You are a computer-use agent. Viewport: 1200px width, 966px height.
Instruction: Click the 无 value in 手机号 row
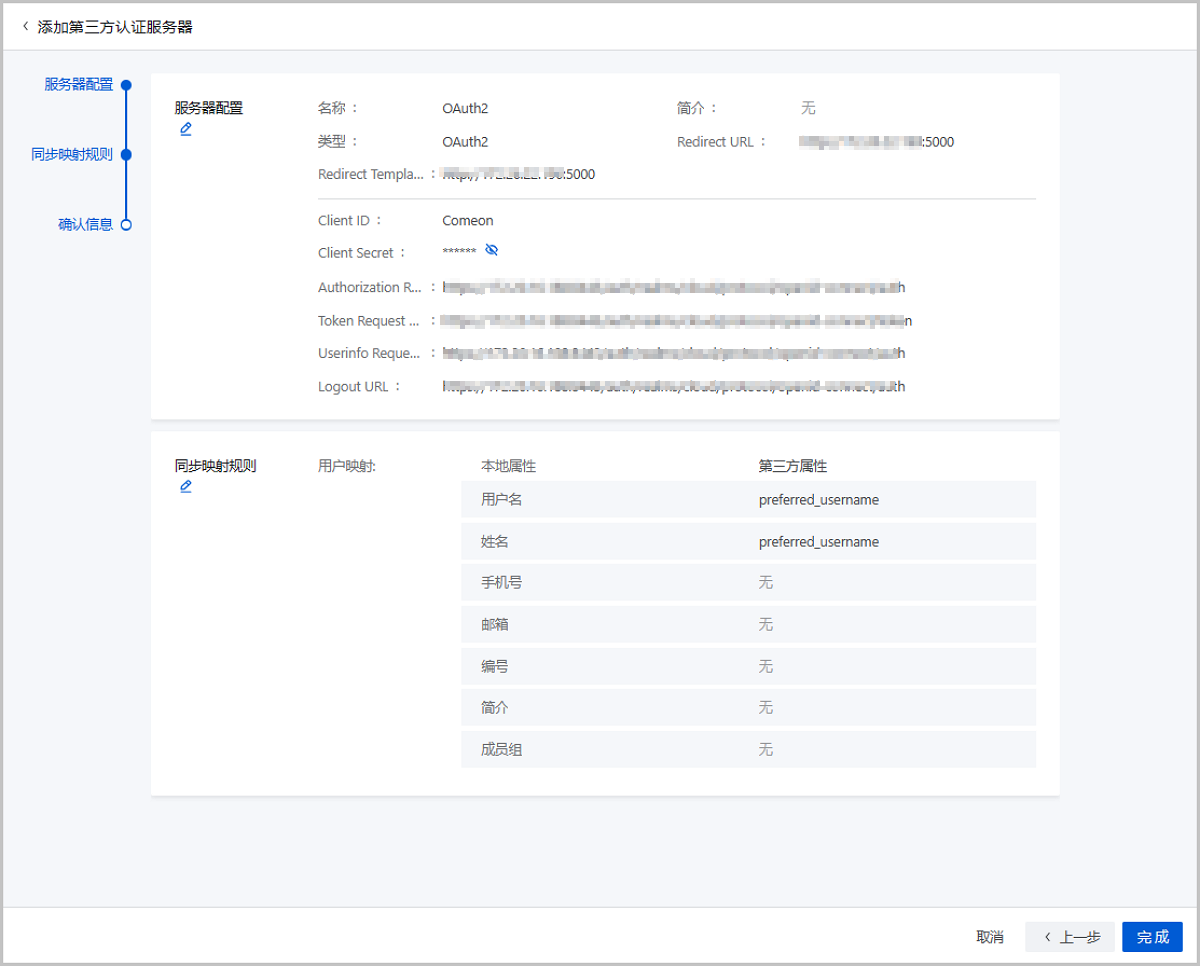(766, 582)
